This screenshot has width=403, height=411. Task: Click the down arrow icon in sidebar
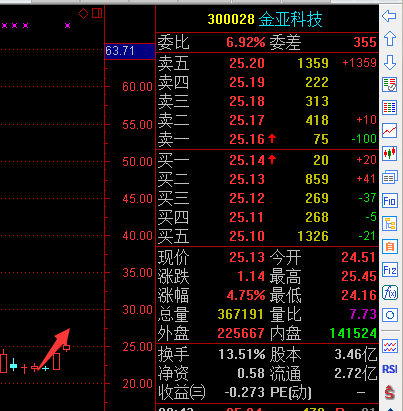[390, 62]
